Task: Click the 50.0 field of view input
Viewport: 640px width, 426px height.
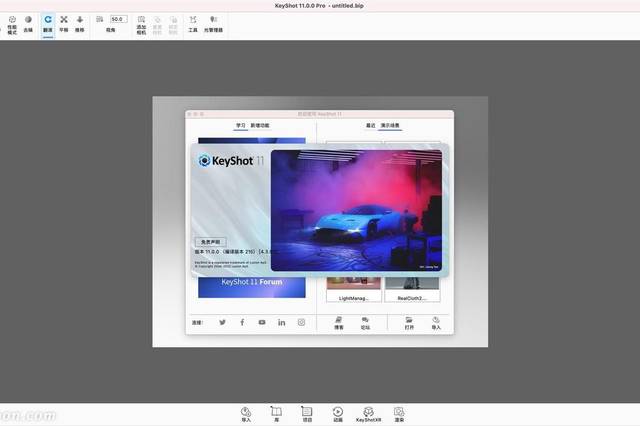Action: [119, 19]
